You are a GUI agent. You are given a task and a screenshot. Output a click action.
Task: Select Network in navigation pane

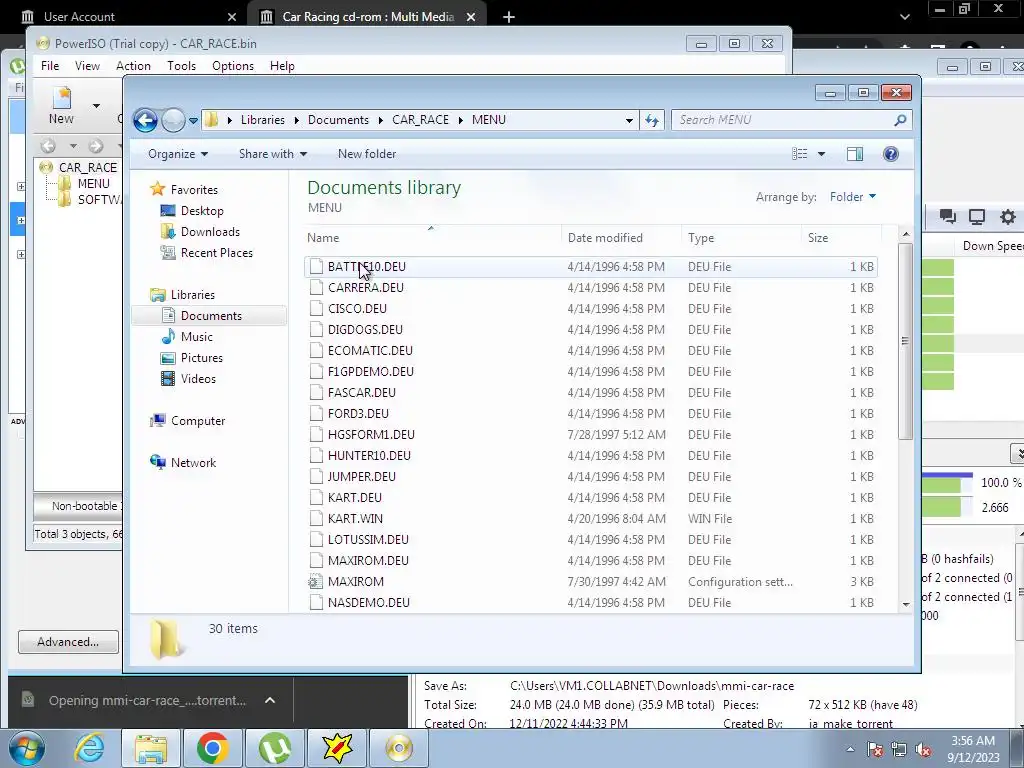pos(193,463)
